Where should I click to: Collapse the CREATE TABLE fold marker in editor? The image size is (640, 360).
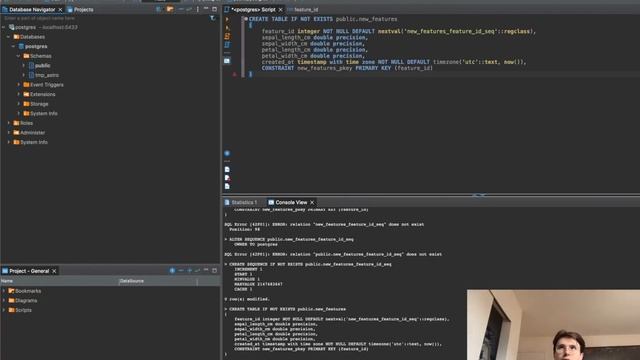[245, 19]
